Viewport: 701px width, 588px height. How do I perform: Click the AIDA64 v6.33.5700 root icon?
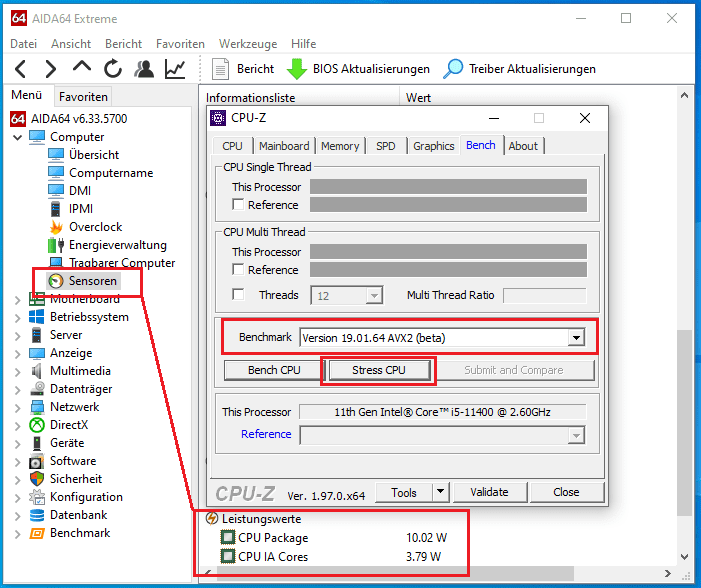click(x=18, y=118)
